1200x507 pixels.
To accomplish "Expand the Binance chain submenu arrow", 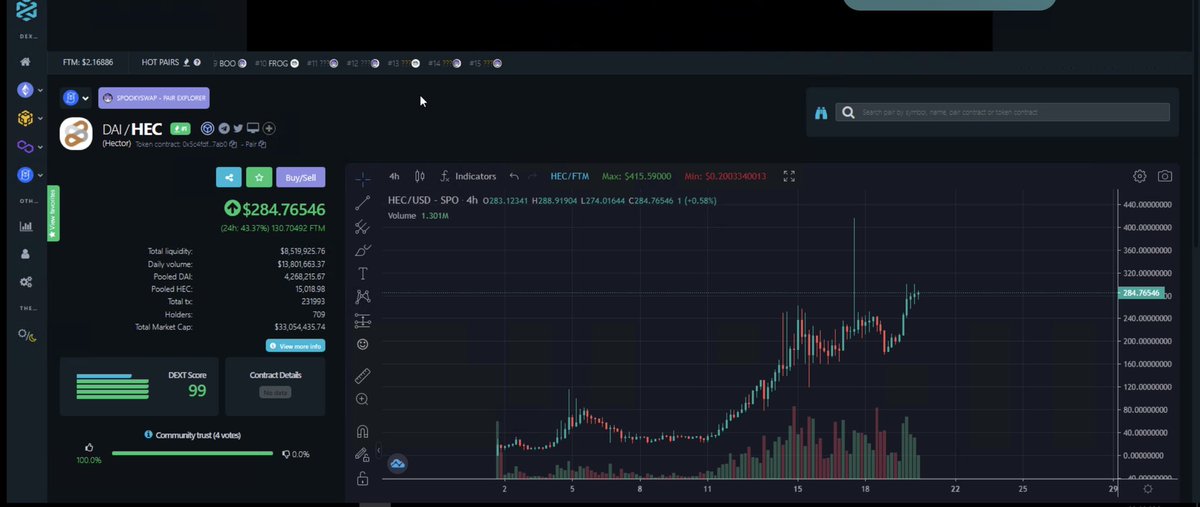I will click(x=40, y=119).
